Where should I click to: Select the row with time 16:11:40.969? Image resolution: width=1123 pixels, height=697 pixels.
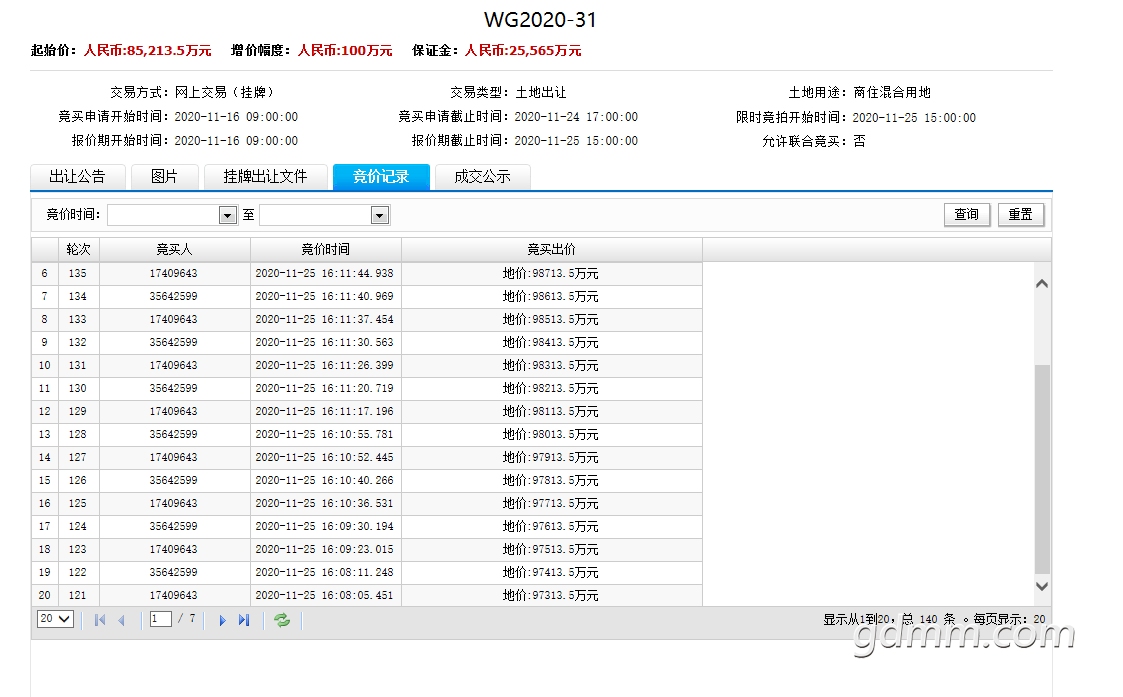coord(367,297)
